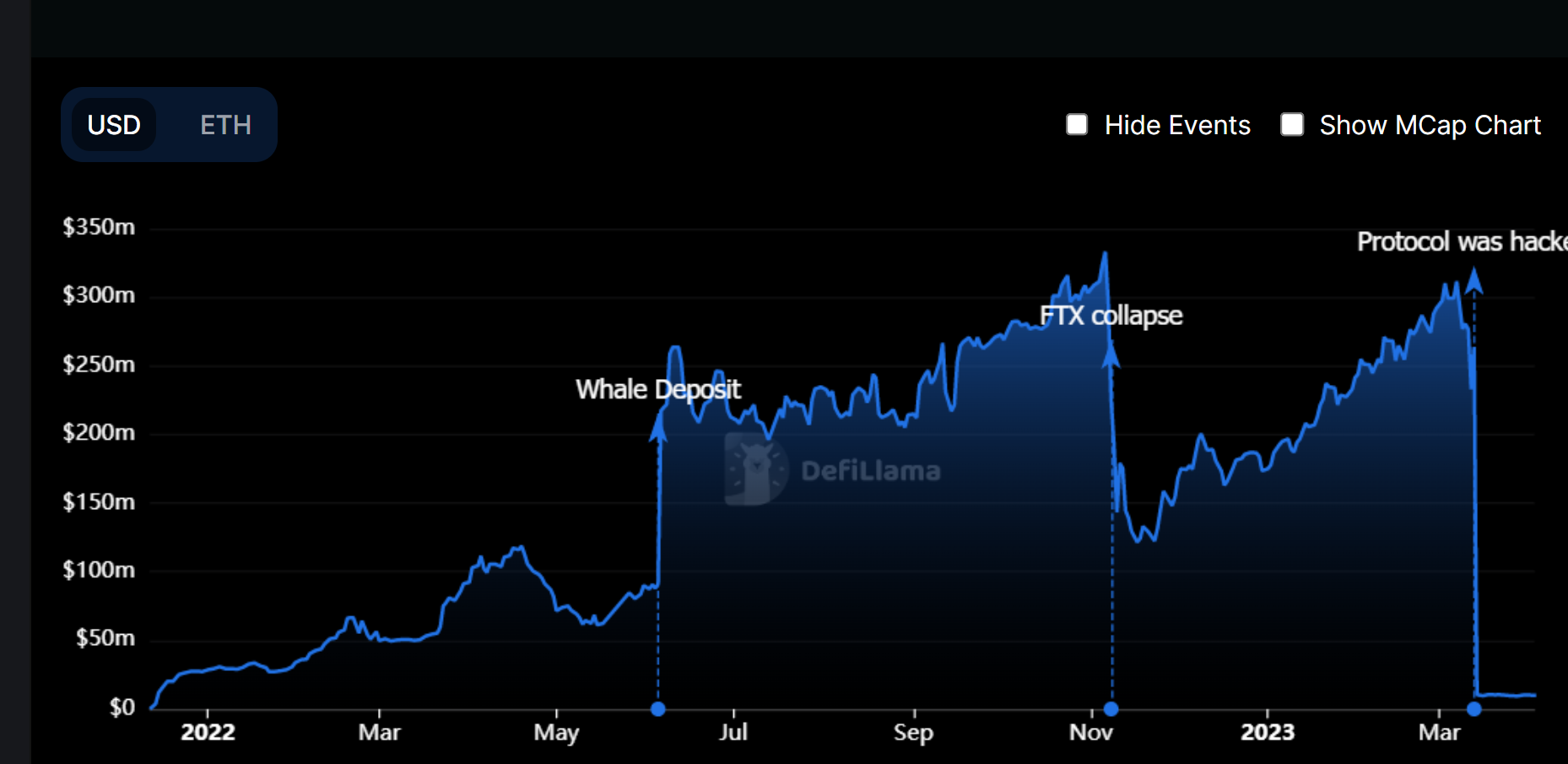1568x764 pixels.
Task: Click the 'Show MCap Chart' label text
Action: click(1430, 126)
